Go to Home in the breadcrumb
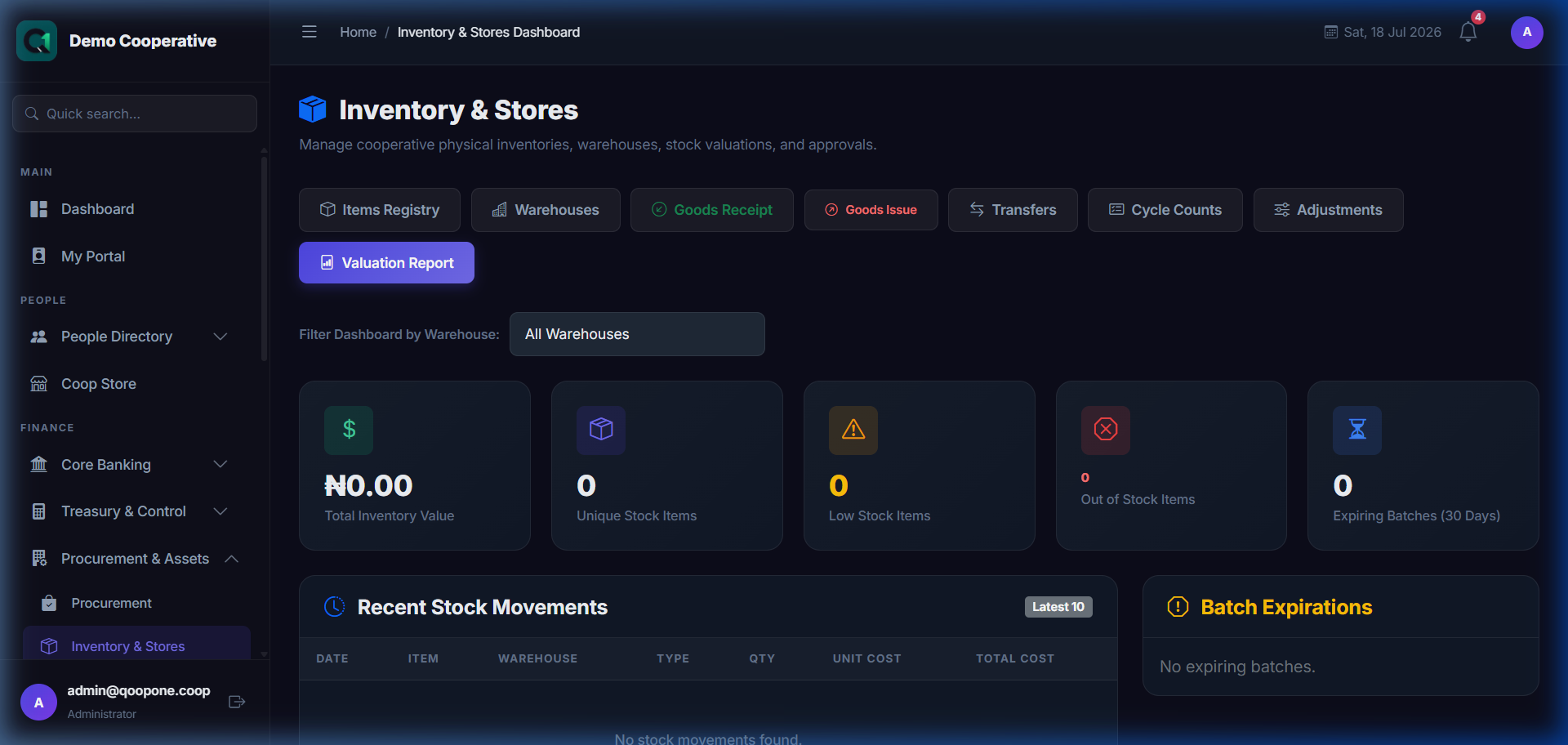This screenshot has height=745, width=1568. [358, 32]
